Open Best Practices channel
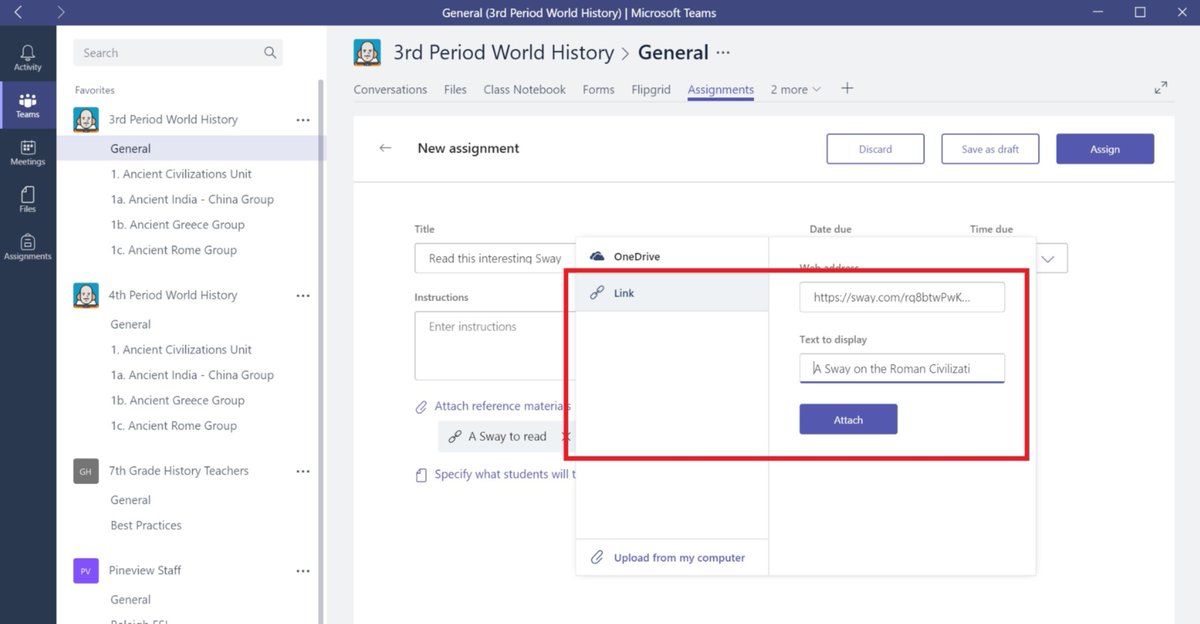The image size is (1200, 624). 146,525
